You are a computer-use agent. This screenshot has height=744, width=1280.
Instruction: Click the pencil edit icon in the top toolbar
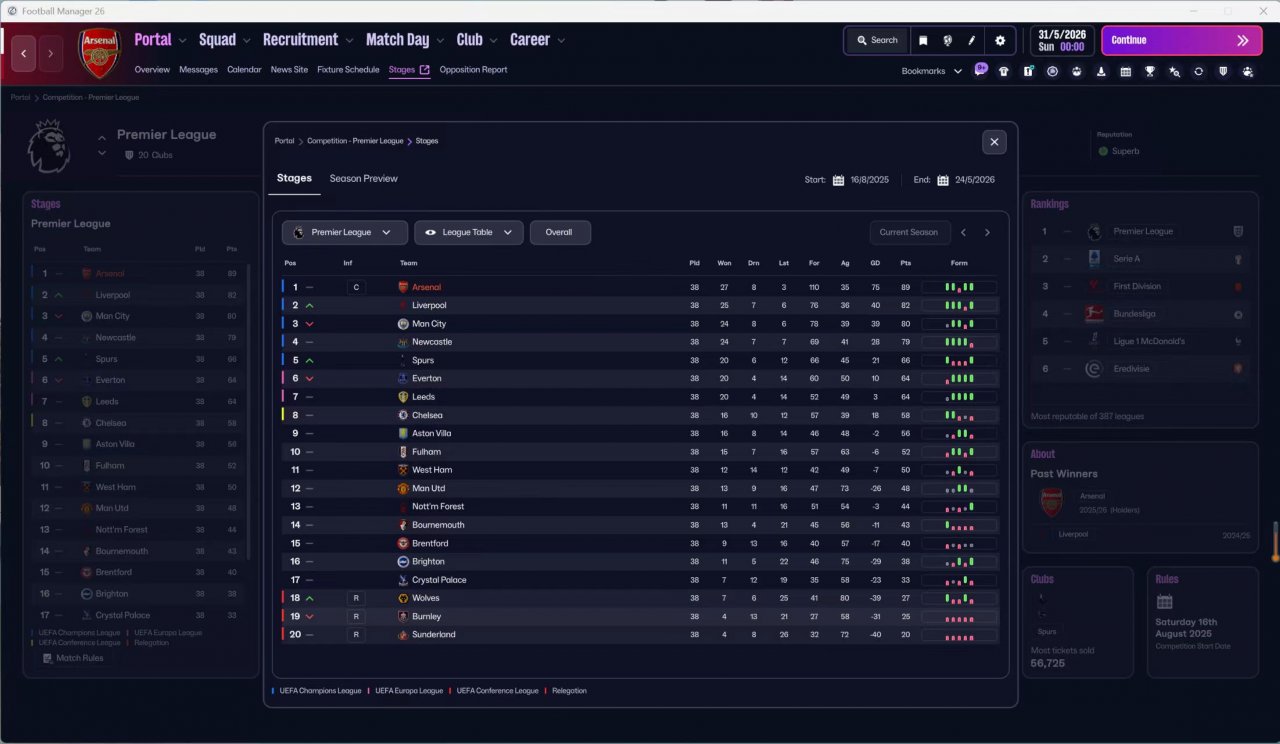[972, 41]
